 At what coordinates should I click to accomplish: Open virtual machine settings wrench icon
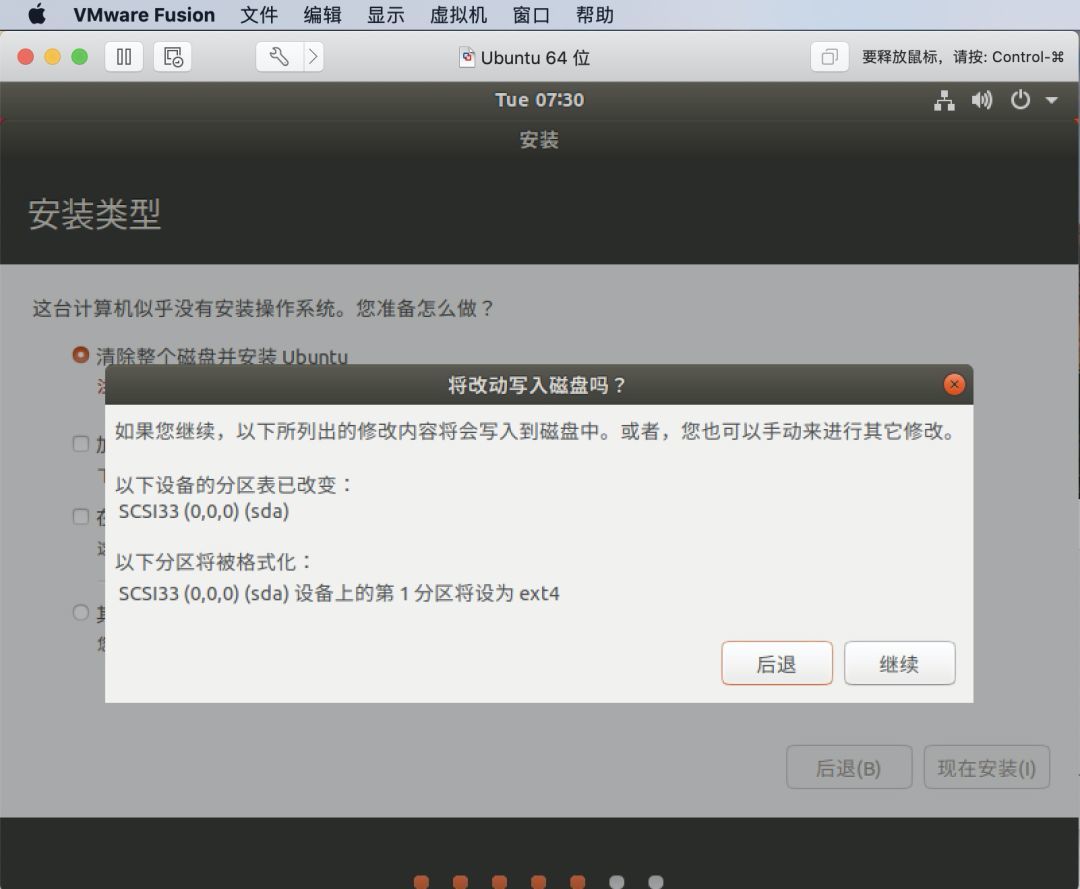(x=279, y=57)
